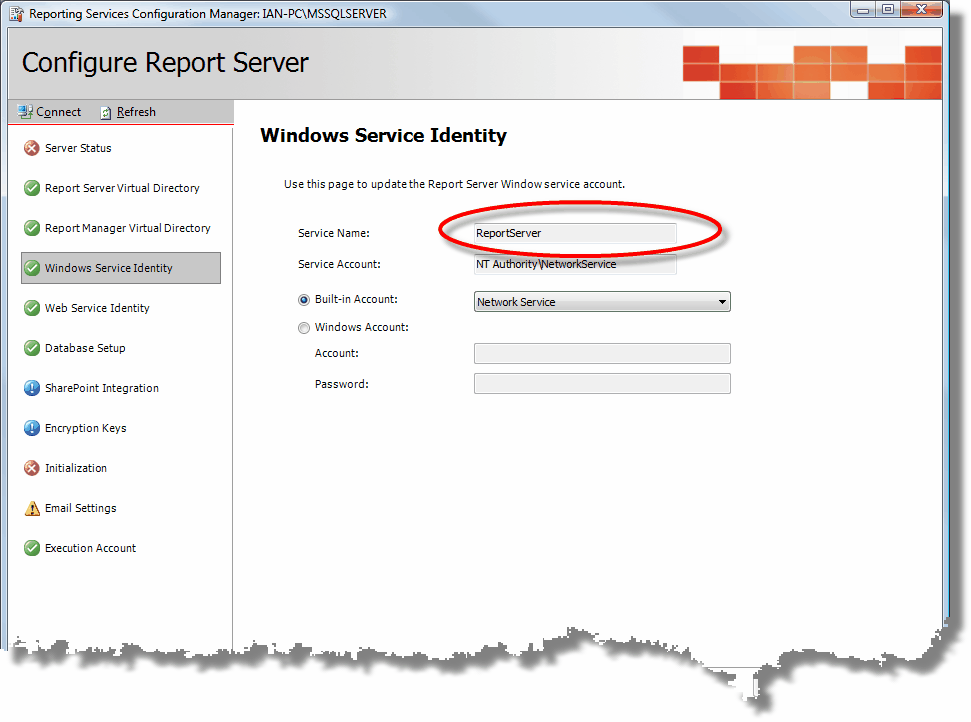The width and height of the screenshot is (971, 722).
Task: Maximize the Configuration Manager window
Action: pos(887,9)
